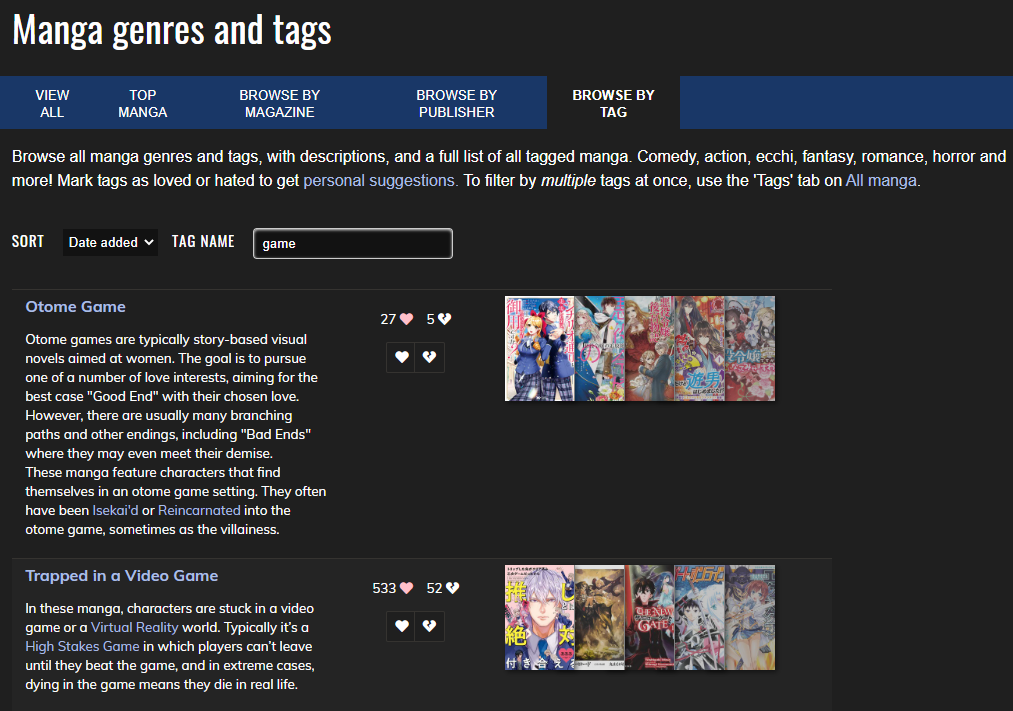This screenshot has height=711, width=1013.
Task: Love the Trapped in a Video Game tag
Action: (x=401, y=626)
